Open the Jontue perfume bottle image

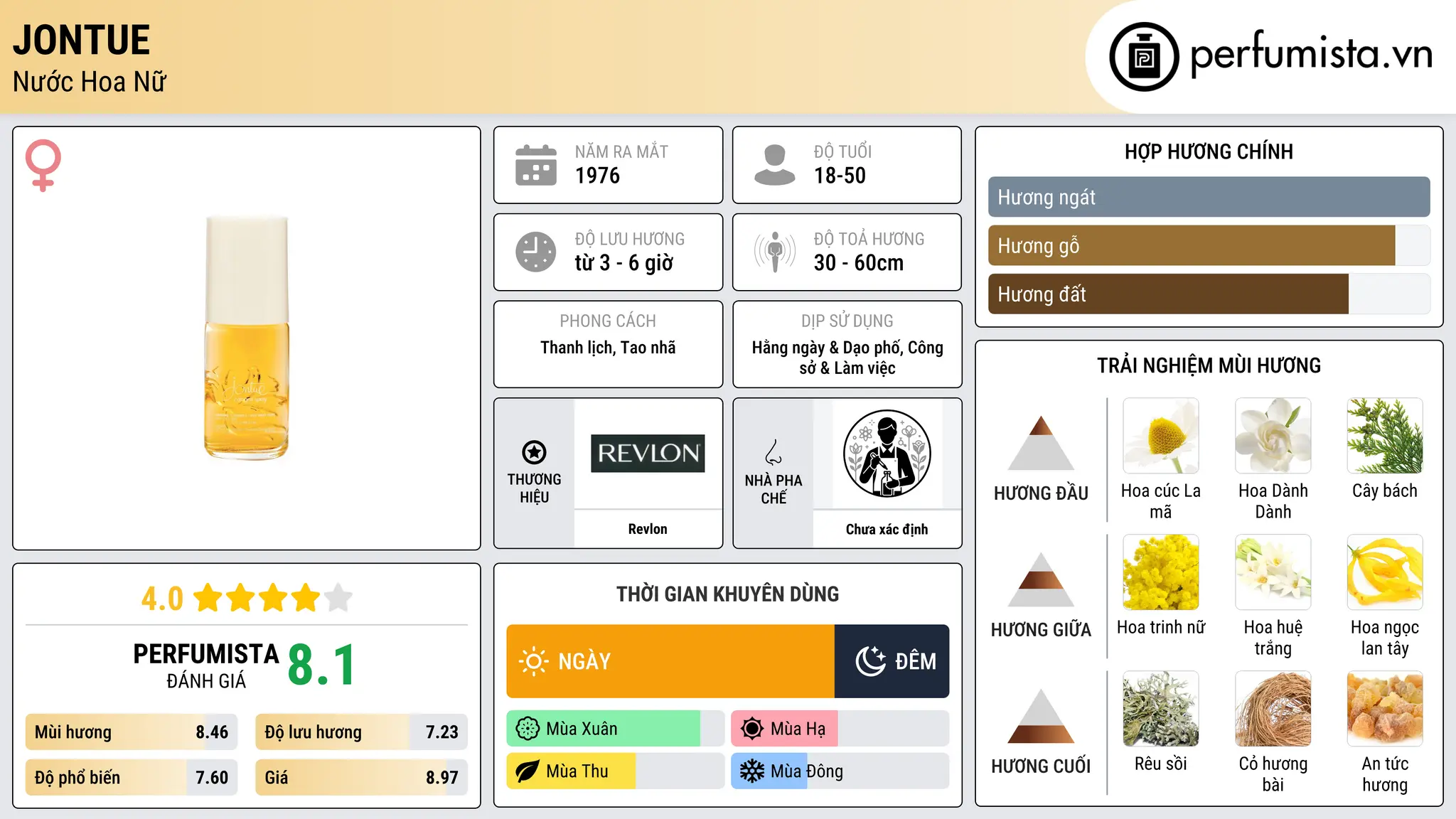pos(247,338)
